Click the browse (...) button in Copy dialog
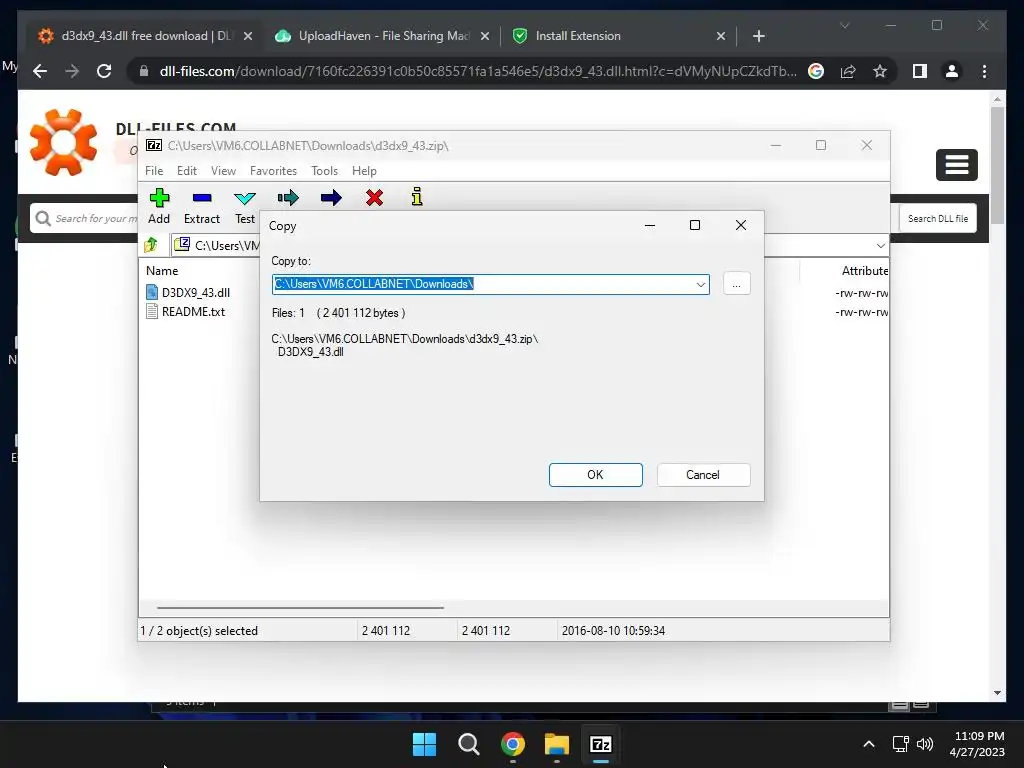The width and height of the screenshot is (1024, 768). point(737,284)
